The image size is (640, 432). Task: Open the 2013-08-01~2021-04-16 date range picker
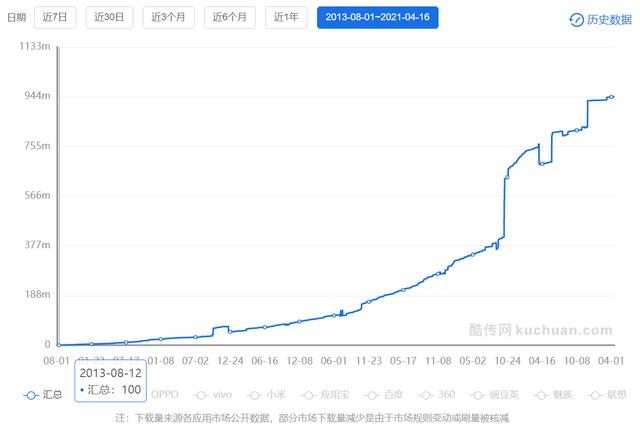377,18
